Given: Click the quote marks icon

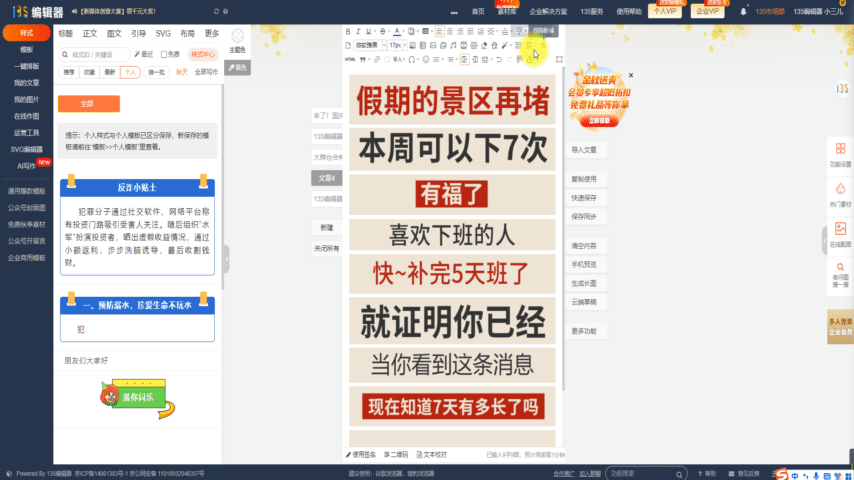Looking at the screenshot, I should coord(362,59).
